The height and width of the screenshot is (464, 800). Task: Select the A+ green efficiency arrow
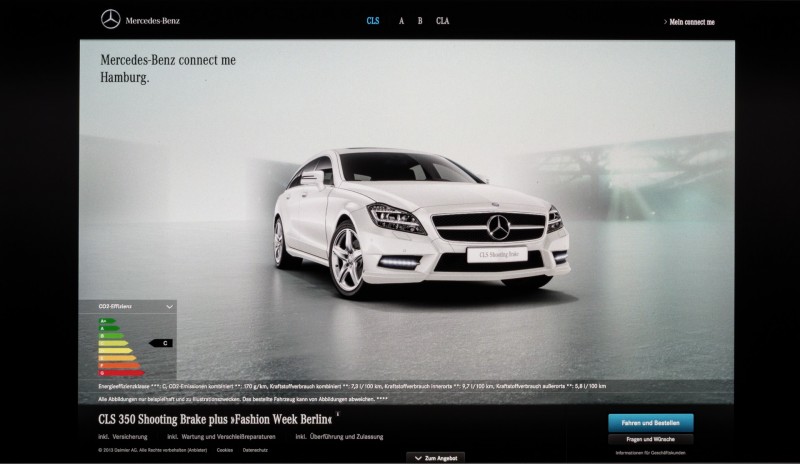point(107,321)
